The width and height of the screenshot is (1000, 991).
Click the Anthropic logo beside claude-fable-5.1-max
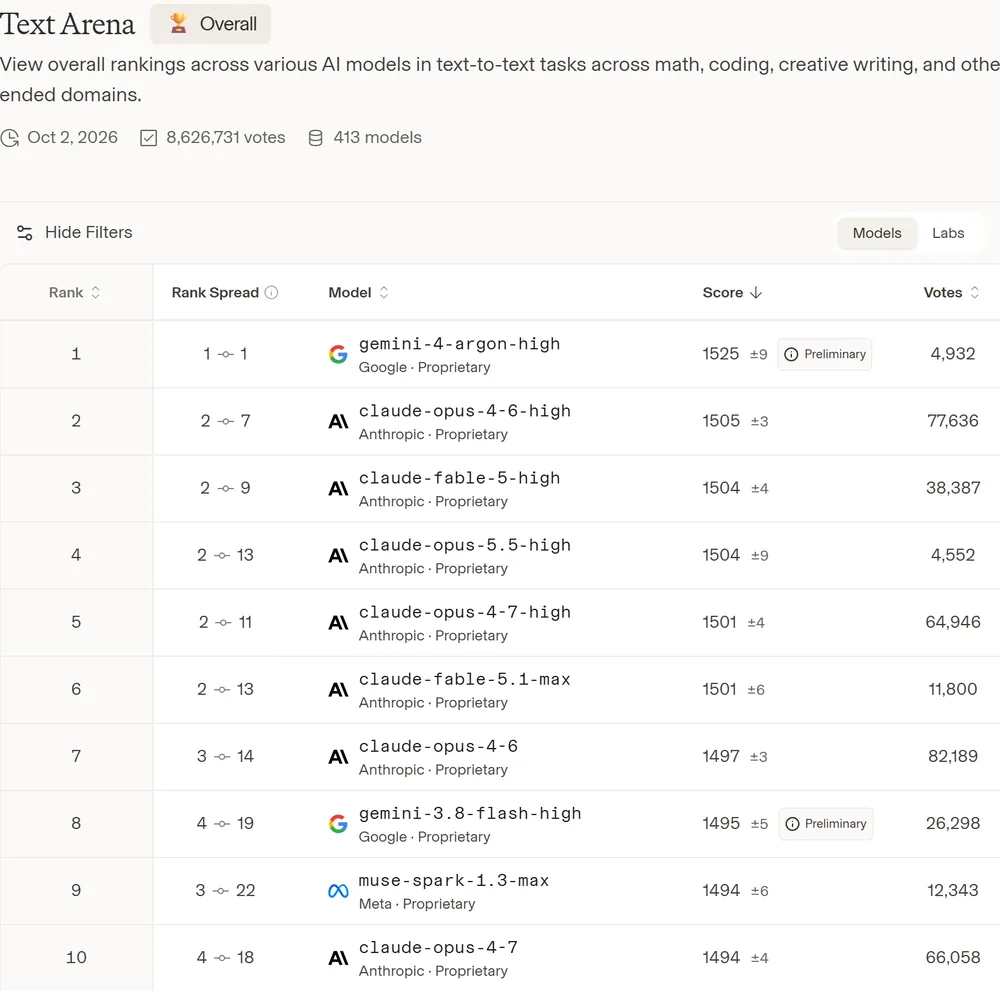(338, 689)
